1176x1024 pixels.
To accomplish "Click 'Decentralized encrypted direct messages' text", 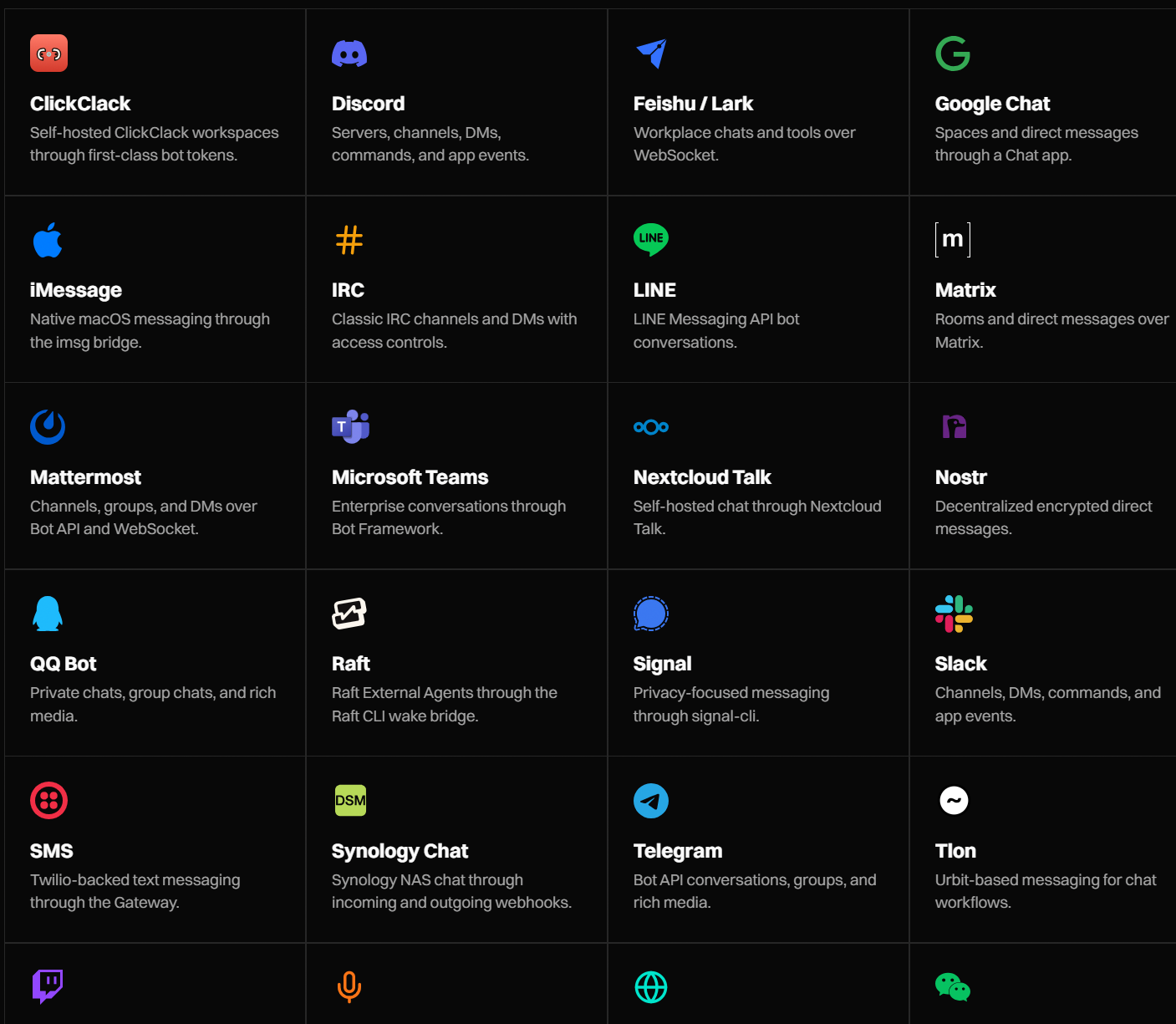I will point(1043,517).
